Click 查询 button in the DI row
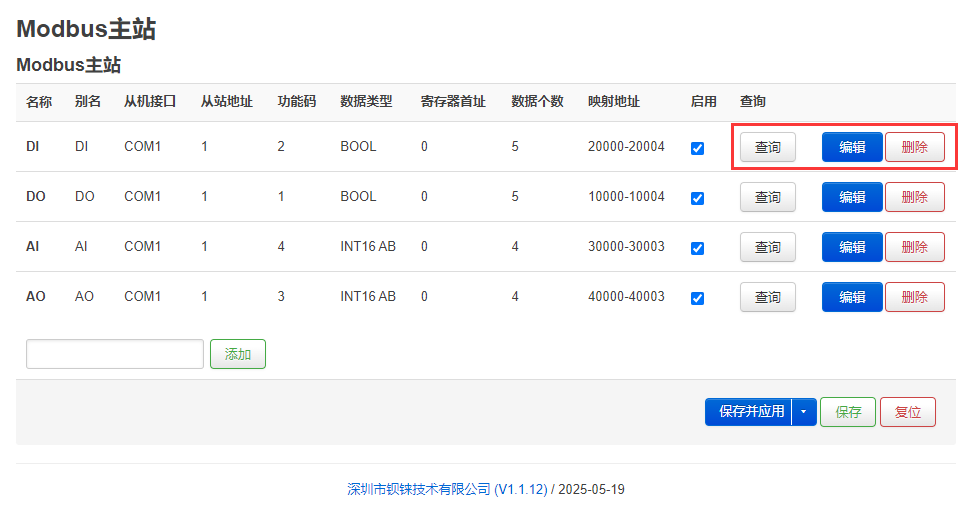This screenshot has width=967, height=509. coord(768,147)
